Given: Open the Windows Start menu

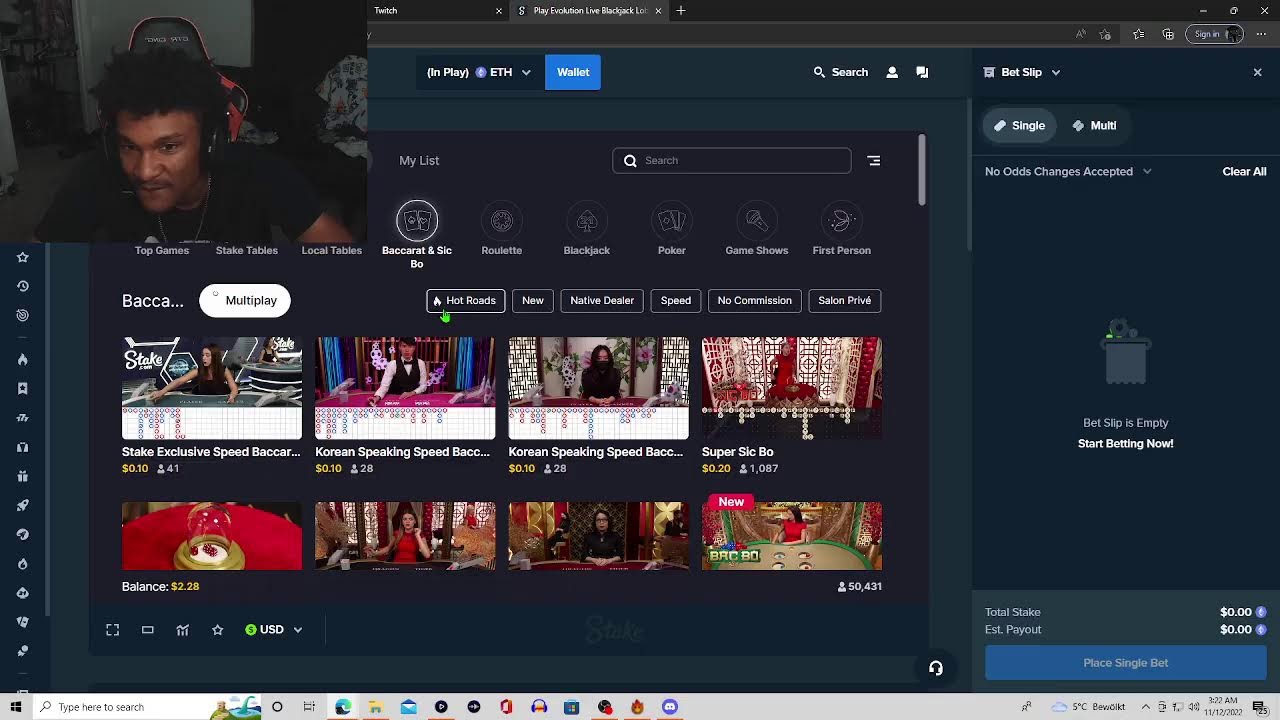Looking at the screenshot, I should (16, 707).
